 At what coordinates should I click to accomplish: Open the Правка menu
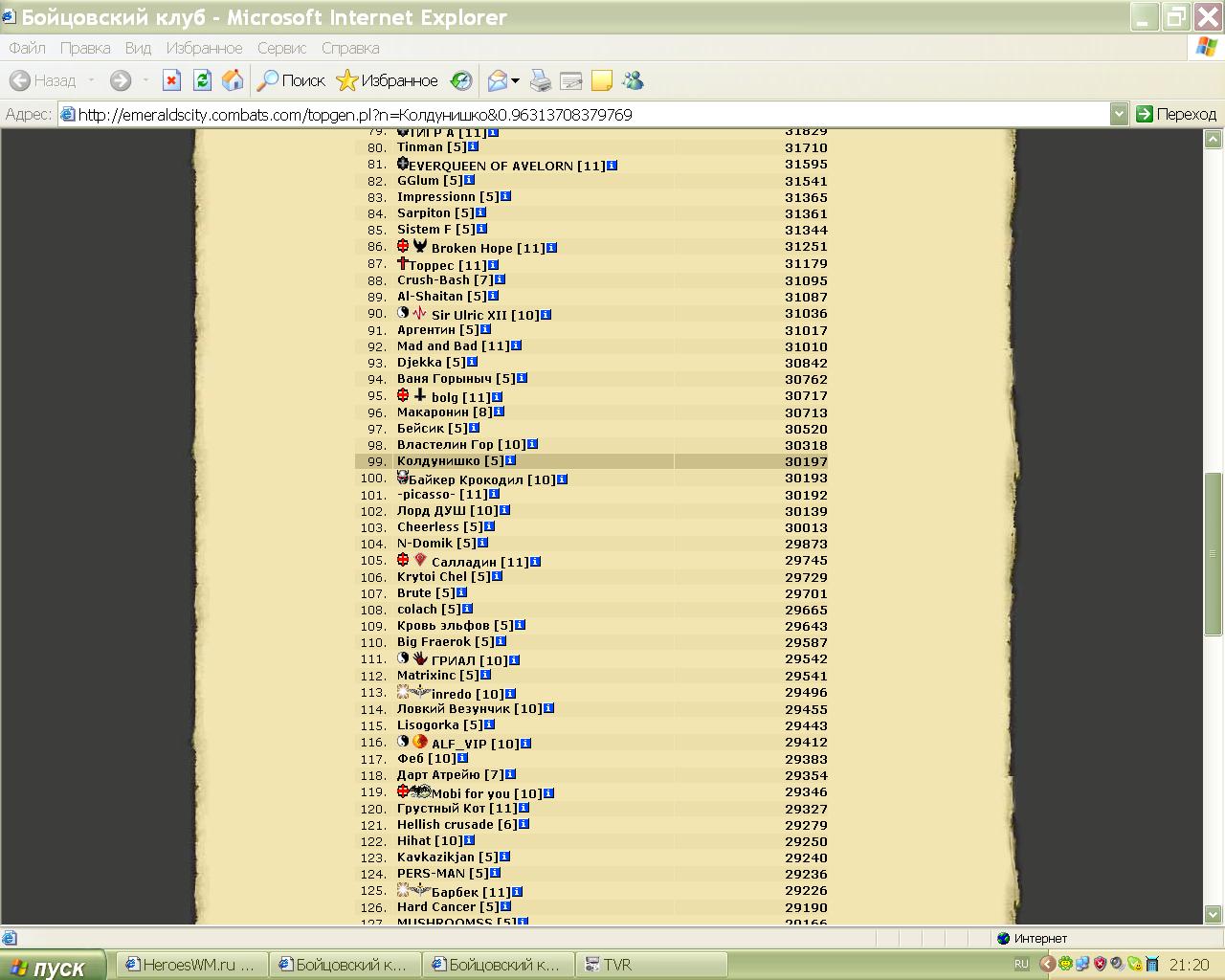coord(85,48)
